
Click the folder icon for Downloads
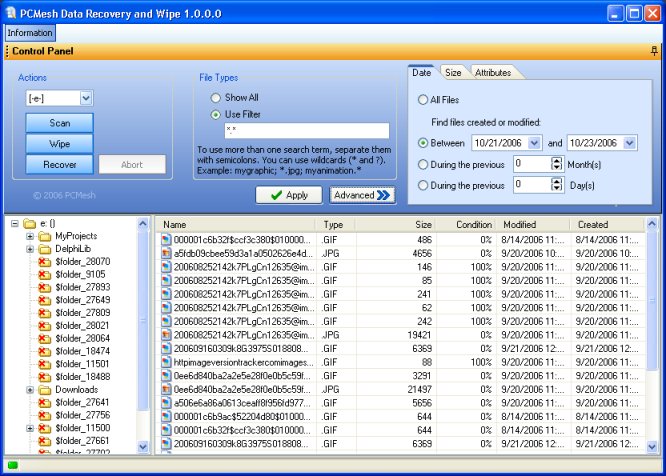[x=45, y=390]
